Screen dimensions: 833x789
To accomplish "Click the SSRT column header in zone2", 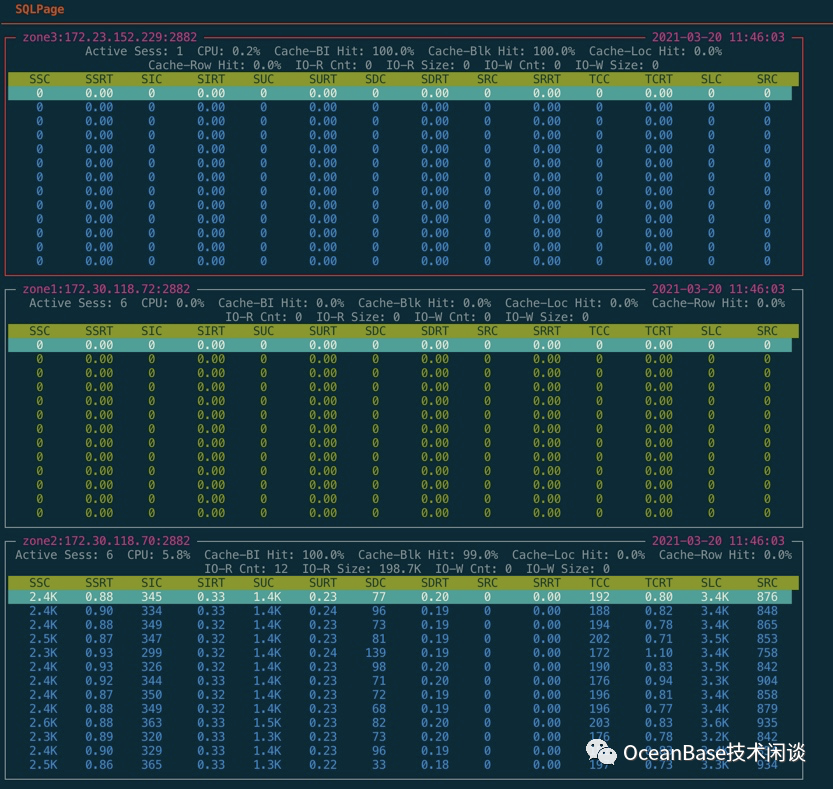I will 99,583.
